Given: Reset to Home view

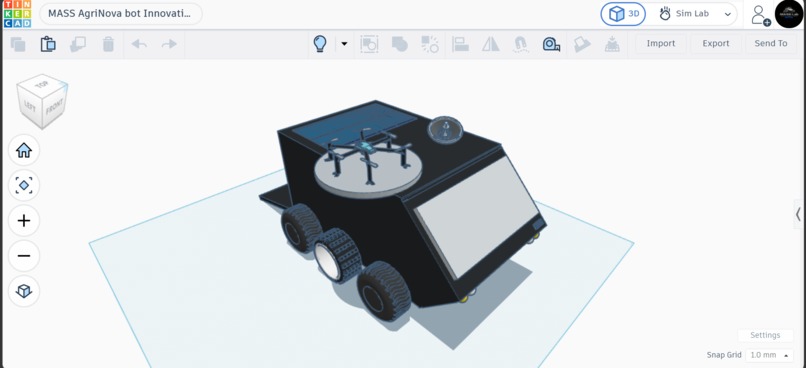Looking at the screenshot, I should click(x=24, y=151).
